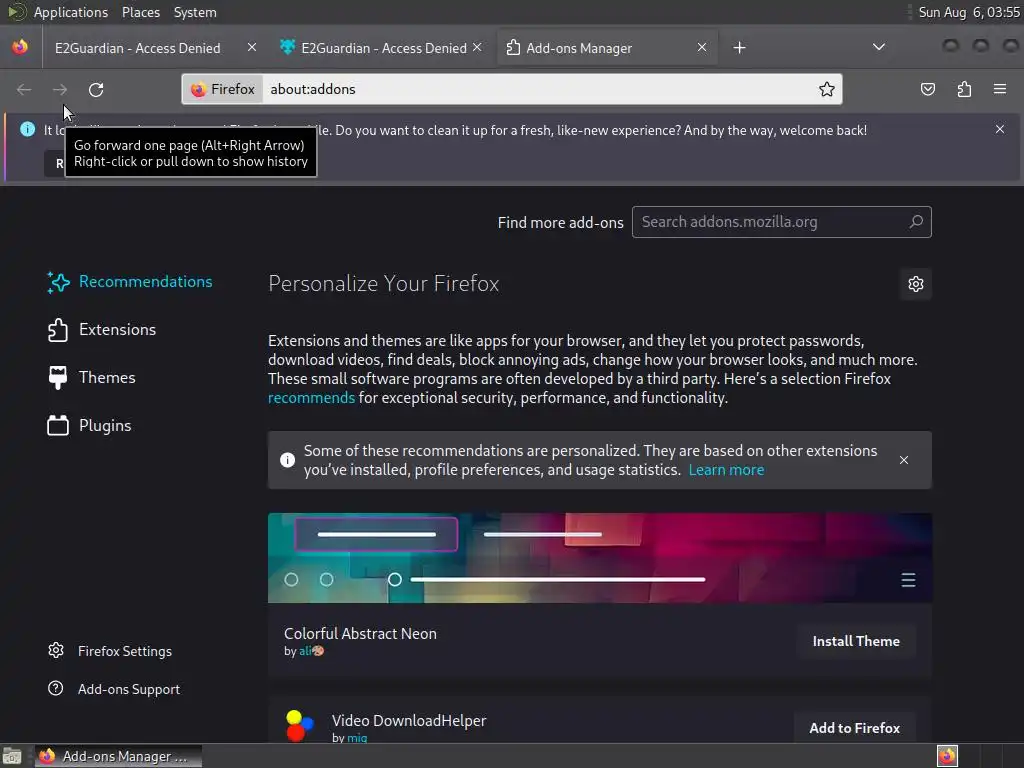Image resolution: width=1024 pixels, height=768 pixels.
Task: Open the Recommendations category
Action: point(130,282)
